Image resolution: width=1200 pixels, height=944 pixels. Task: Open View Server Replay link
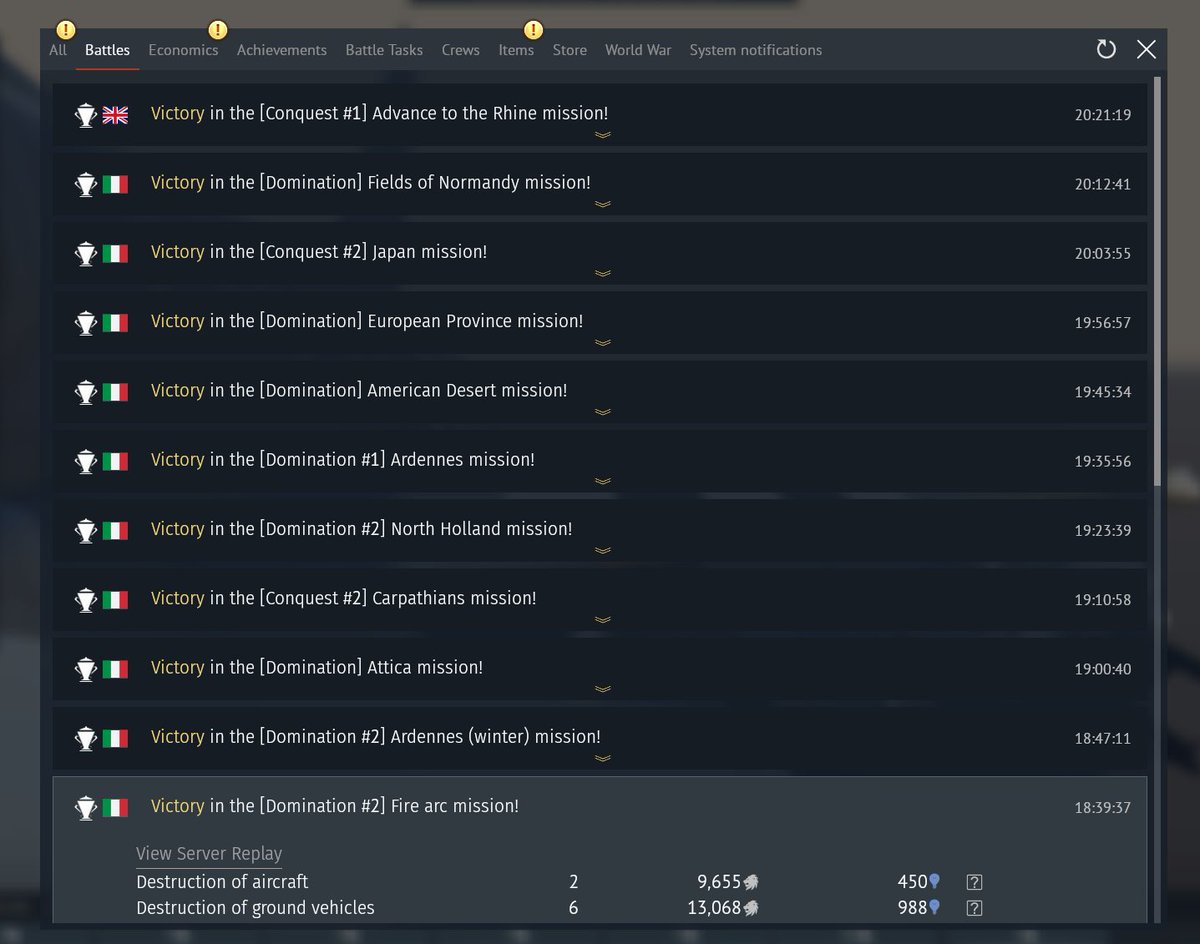[x=209, y=854]
